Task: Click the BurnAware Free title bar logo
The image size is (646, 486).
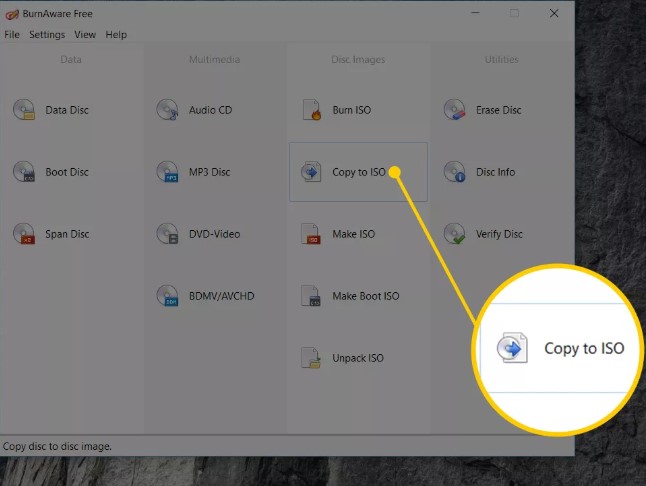Action: (12, 14)
